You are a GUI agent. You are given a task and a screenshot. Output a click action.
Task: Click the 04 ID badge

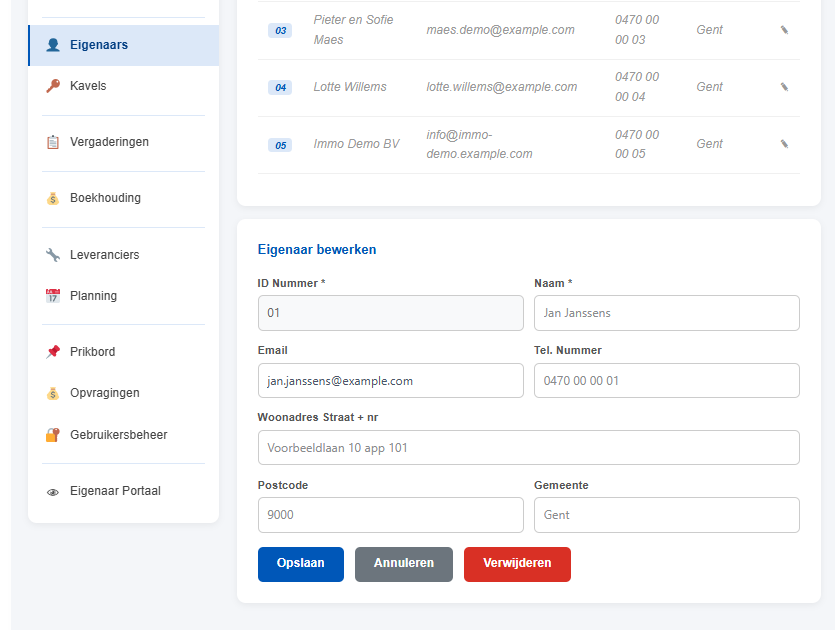[x=280, y=87]
